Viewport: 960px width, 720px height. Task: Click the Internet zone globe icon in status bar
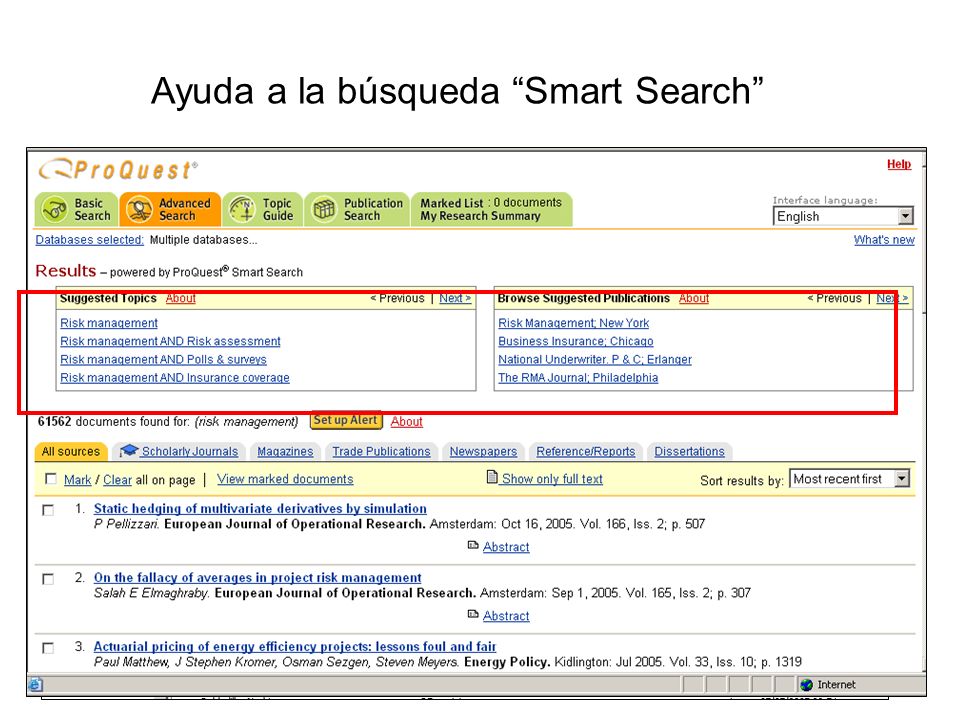tap(806, 684)
